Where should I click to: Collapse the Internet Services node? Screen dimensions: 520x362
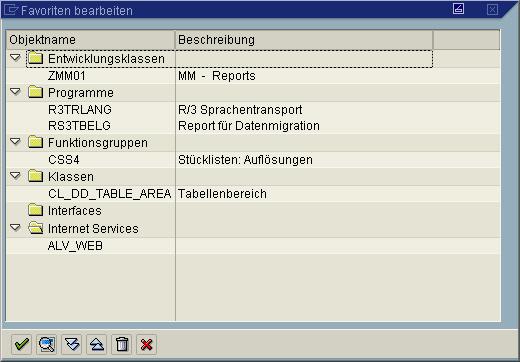[15, 227]
